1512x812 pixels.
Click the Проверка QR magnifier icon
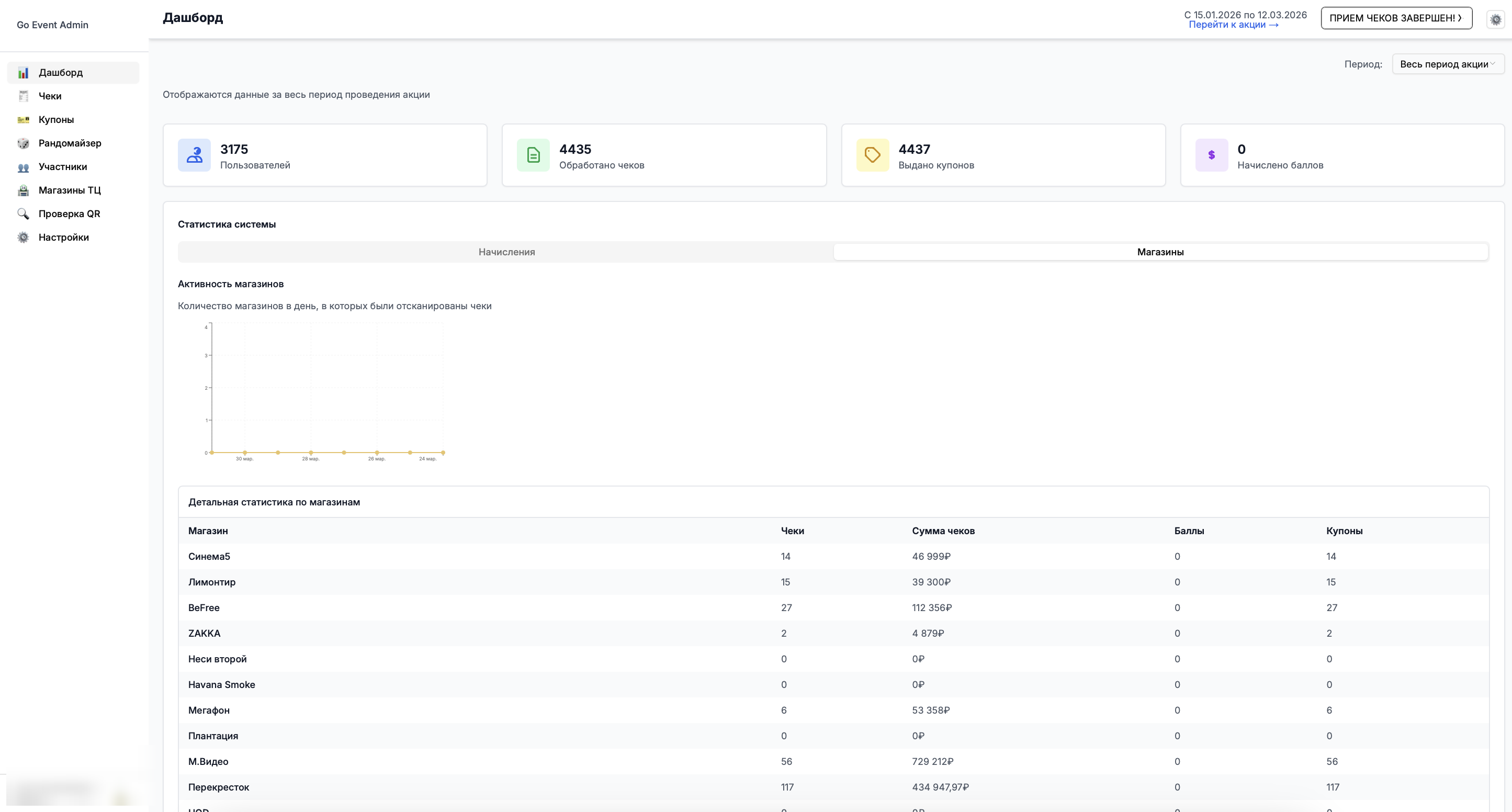(x=23, y=213)
